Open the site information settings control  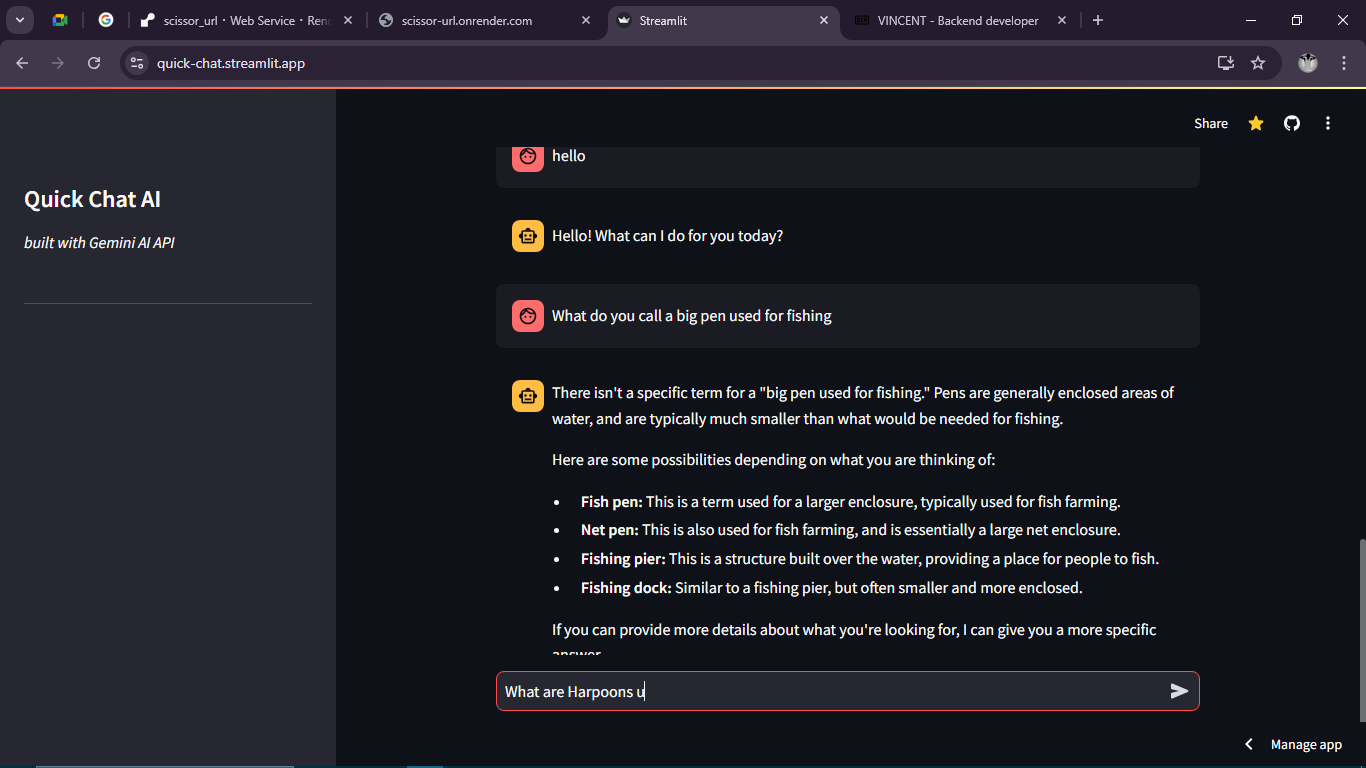135,62
